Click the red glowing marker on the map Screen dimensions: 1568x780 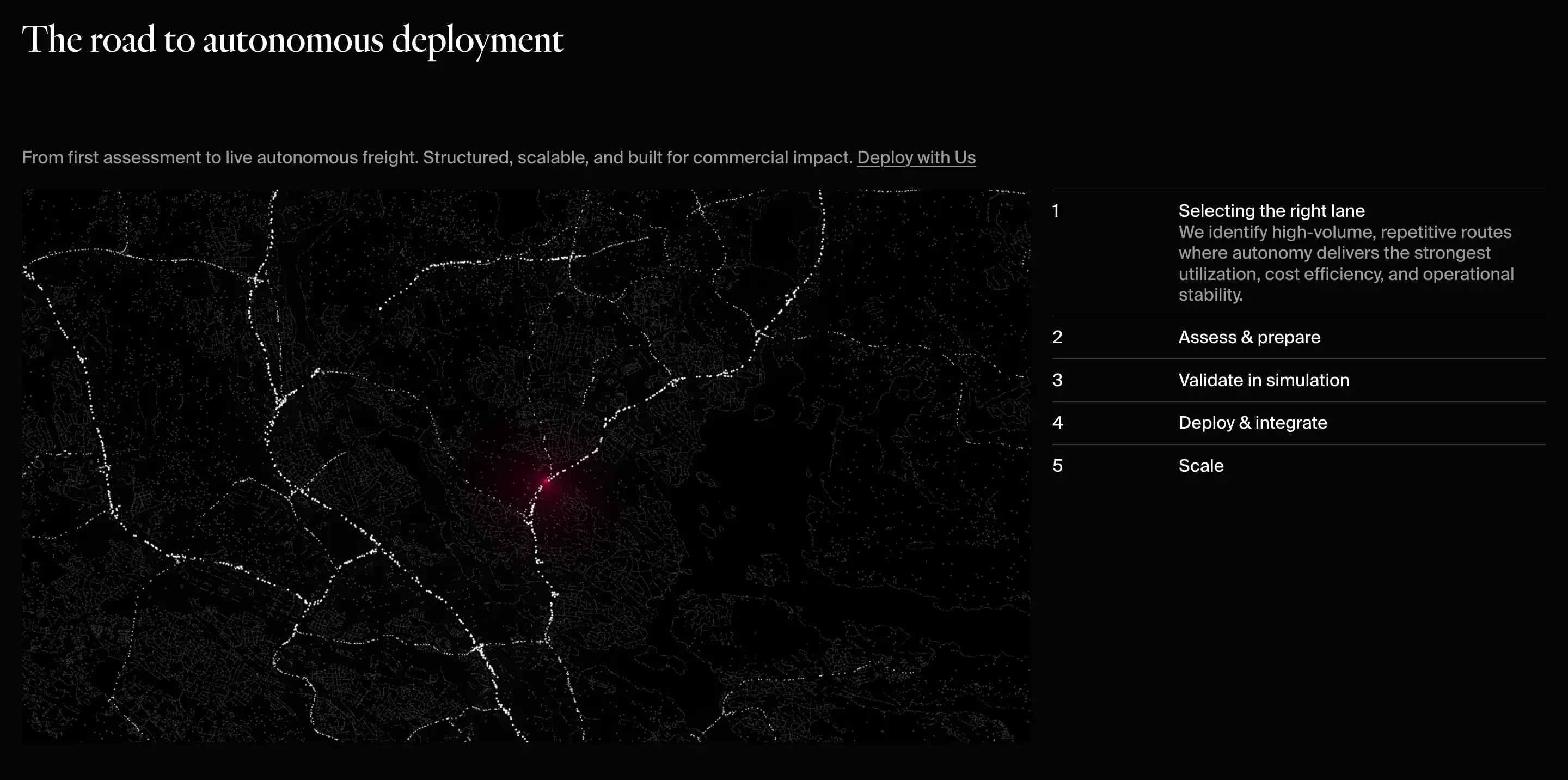(x=546, y=481)
